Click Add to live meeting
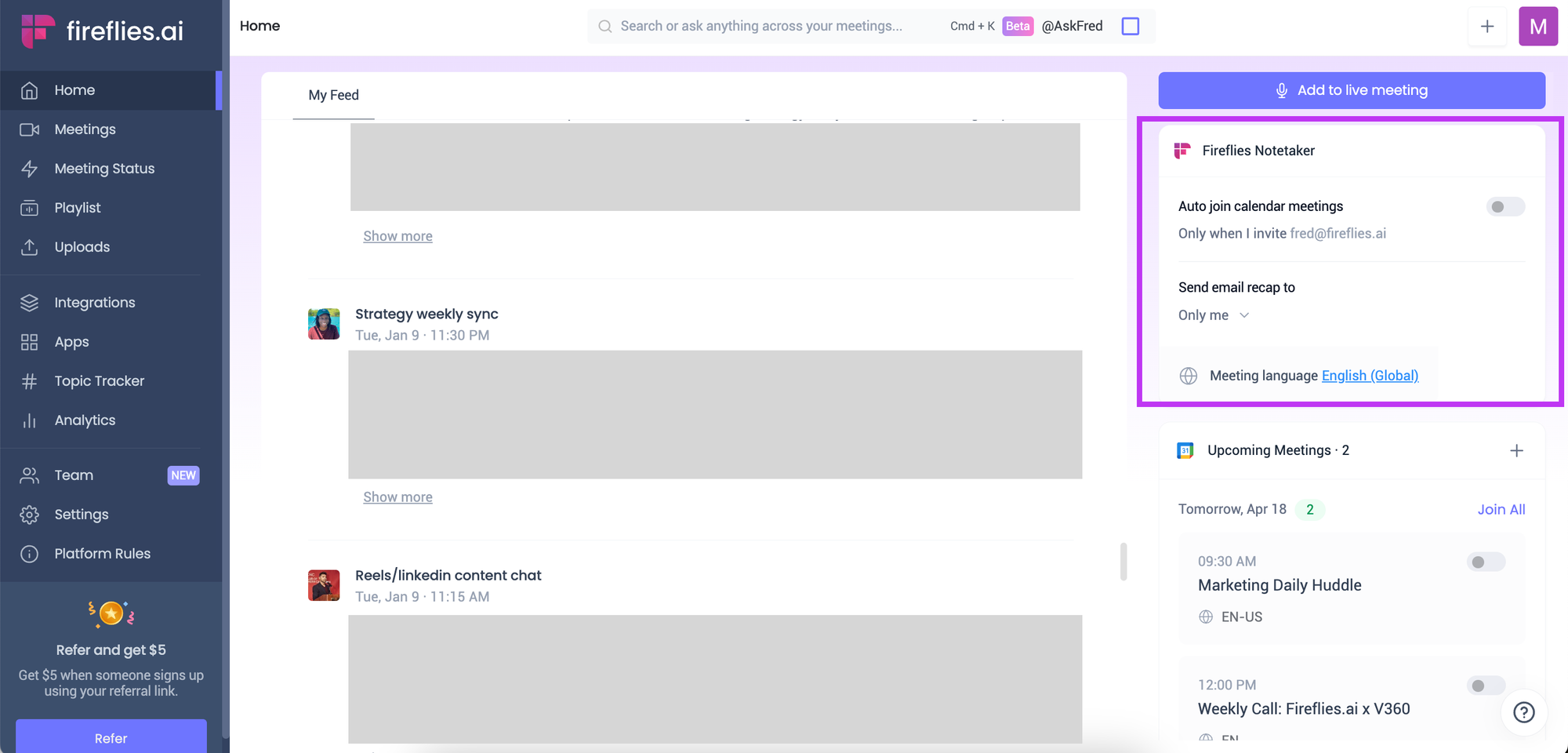 click(1351, 89)
